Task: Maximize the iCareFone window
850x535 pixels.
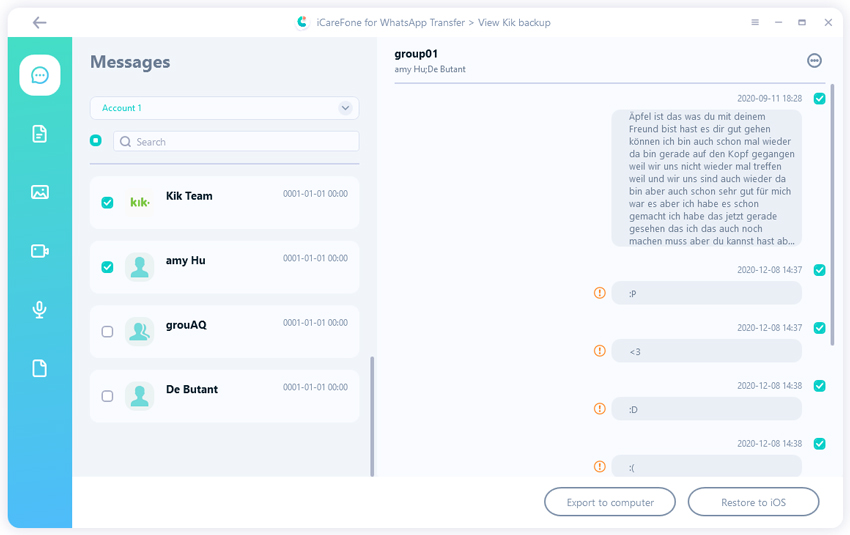Action: tap(802, 22)
